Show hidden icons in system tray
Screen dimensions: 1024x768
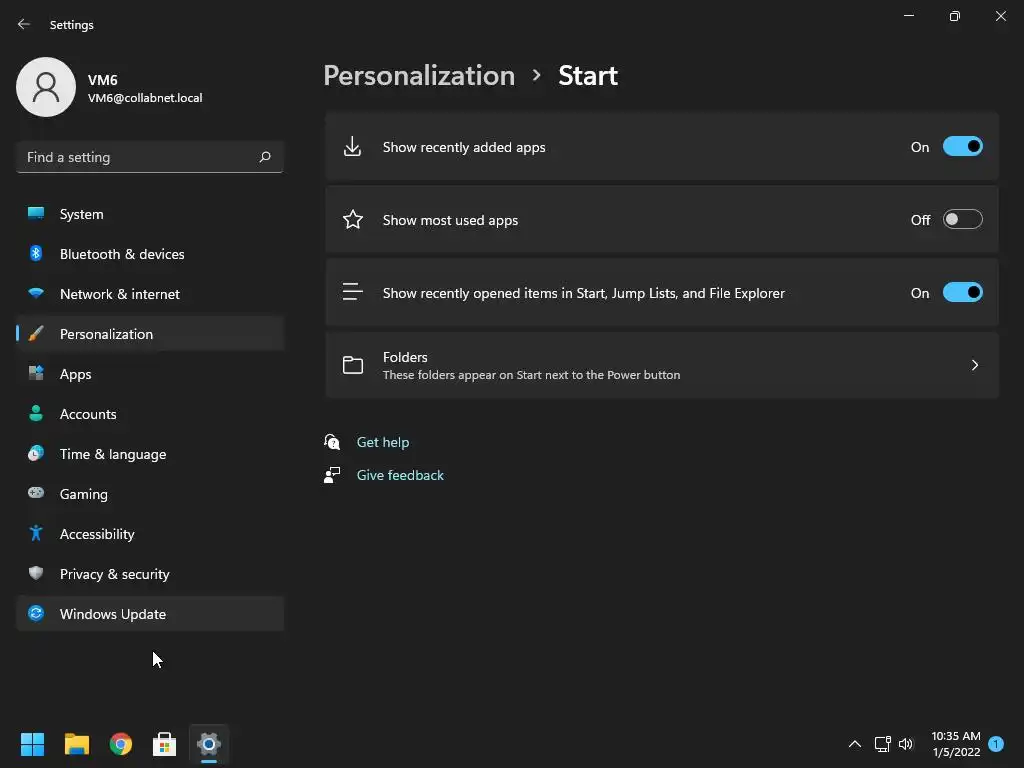click(x=854, y=744)
